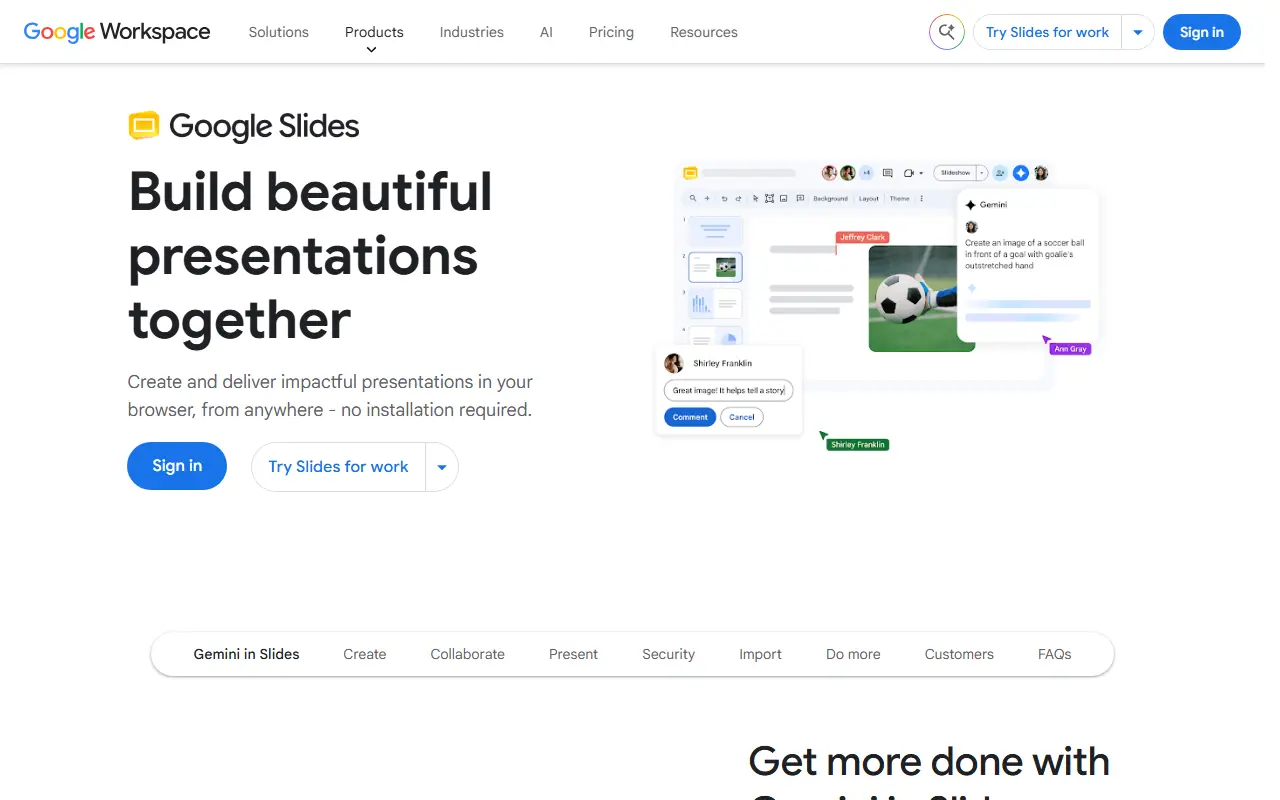Go to the Customers section

coord(959,654)
